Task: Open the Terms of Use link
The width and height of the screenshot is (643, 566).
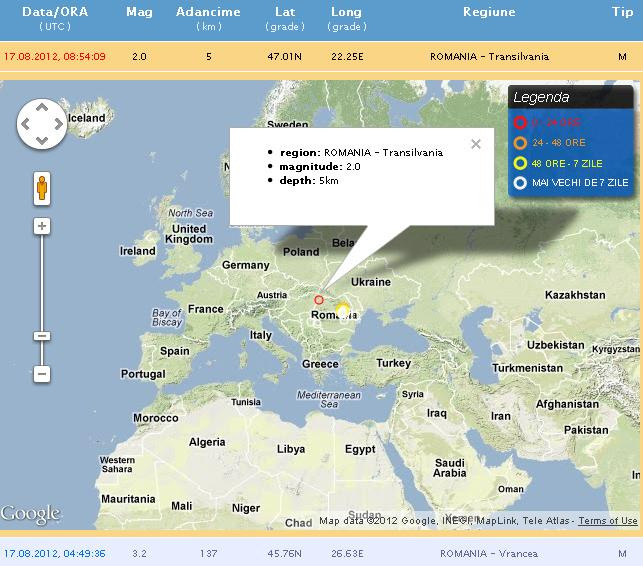Action: 607,521
